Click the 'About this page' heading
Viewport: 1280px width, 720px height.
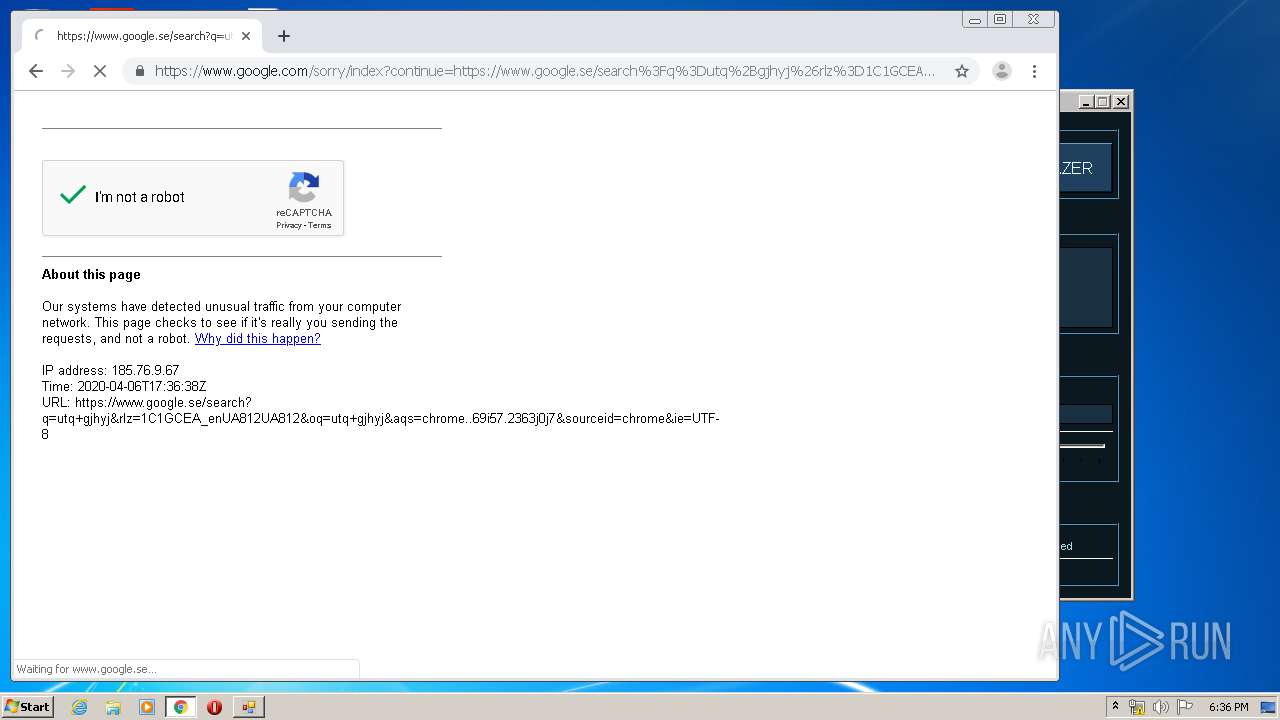pos(91,274)
